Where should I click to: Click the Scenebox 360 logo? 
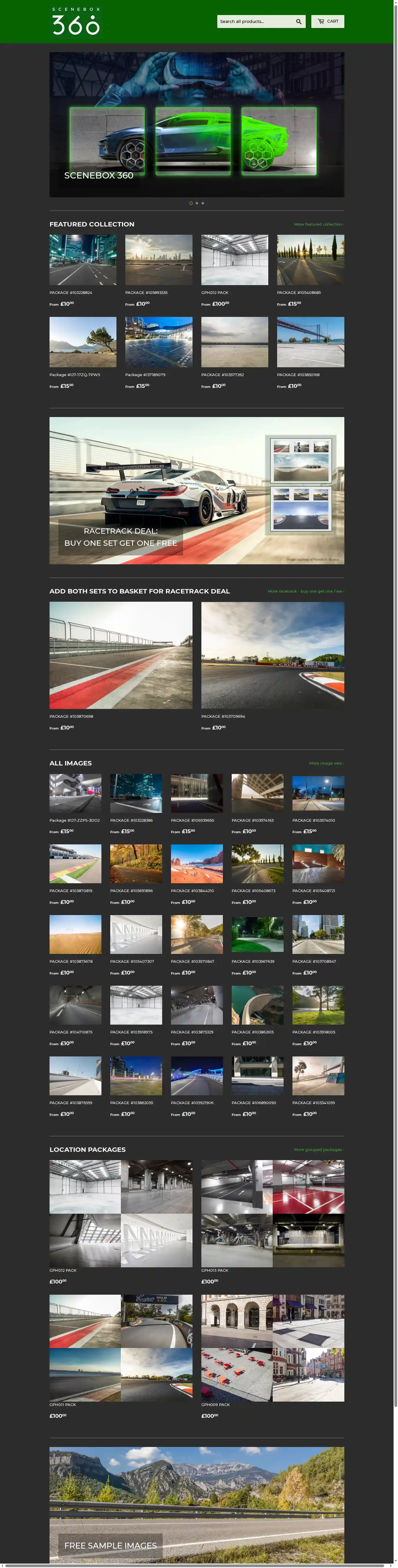(x=75, y=22)
